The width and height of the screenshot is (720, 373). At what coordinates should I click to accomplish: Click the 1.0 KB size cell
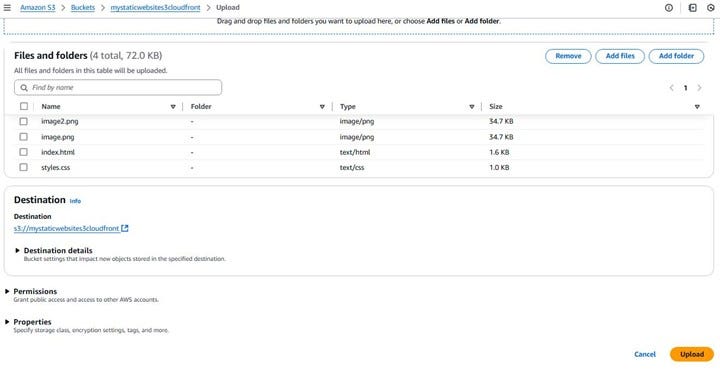499,167
